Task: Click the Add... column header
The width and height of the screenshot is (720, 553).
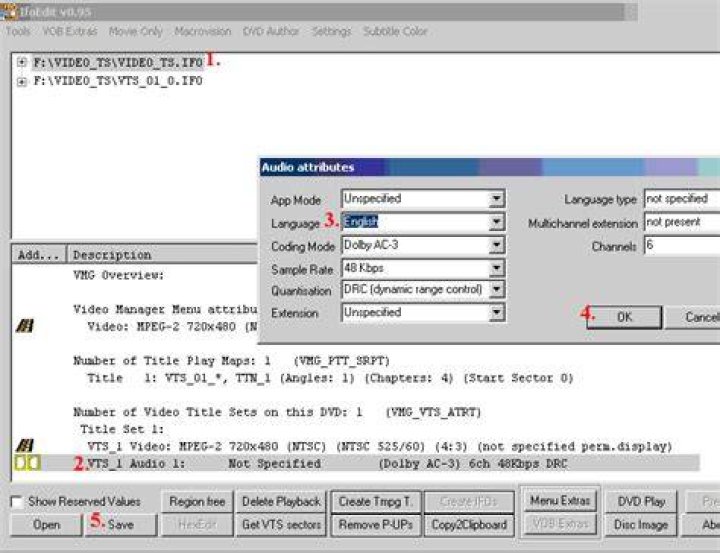Action: [x=39, y=255]
